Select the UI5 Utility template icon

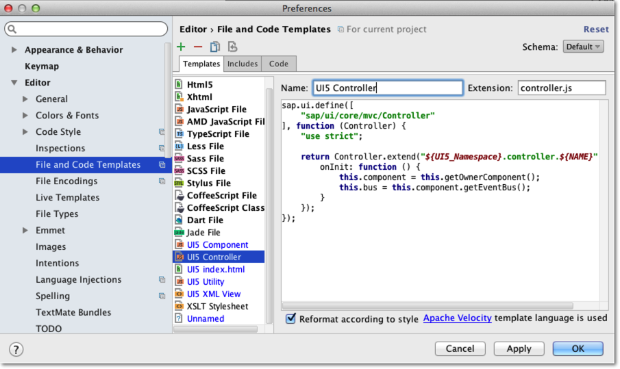click(179, 282)
